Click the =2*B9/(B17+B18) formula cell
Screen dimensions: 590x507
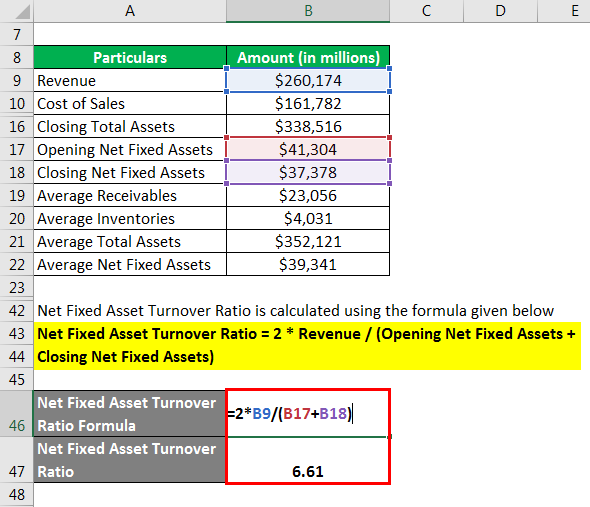point(308,414)
